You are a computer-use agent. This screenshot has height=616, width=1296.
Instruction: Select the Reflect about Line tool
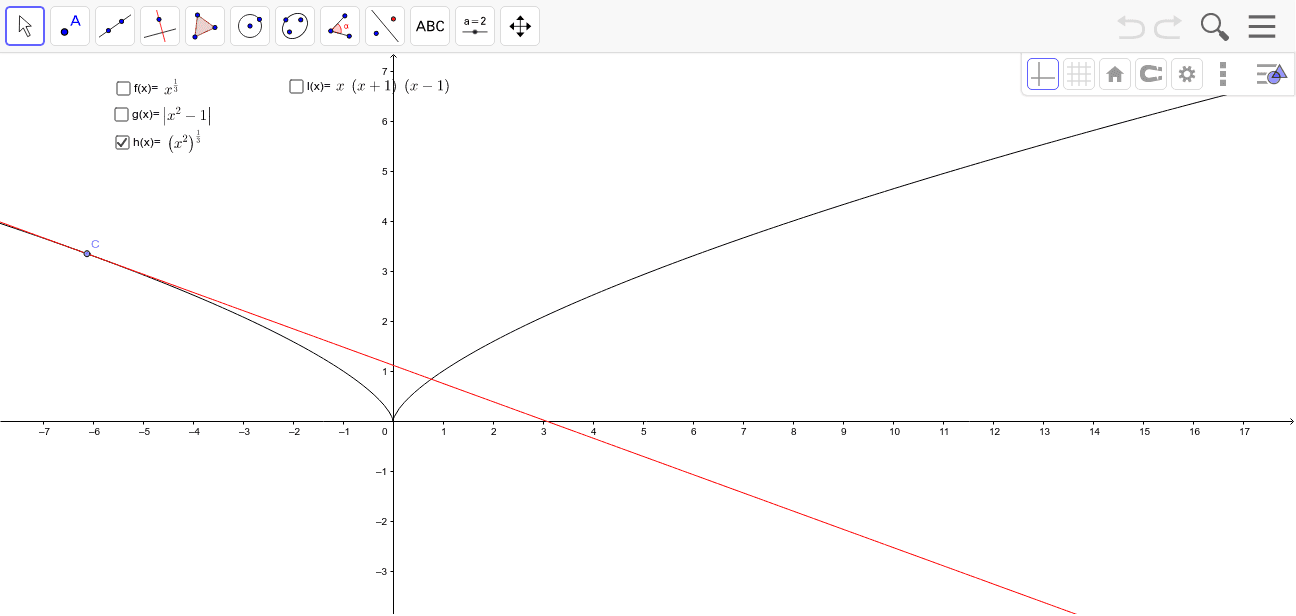(385, 26)
